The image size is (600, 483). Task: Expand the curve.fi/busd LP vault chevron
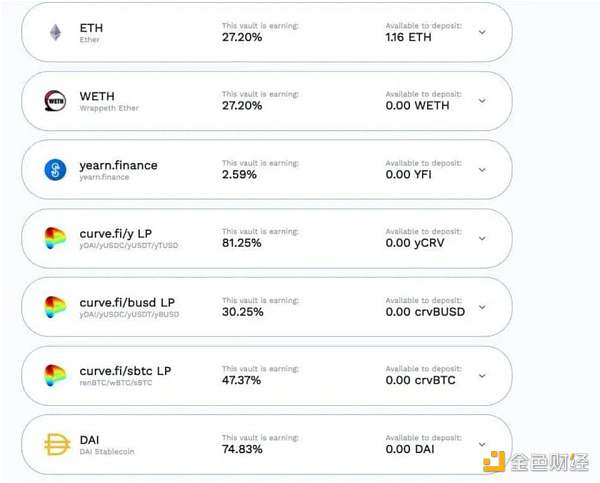pyautogui.click(x=482, y=307)
